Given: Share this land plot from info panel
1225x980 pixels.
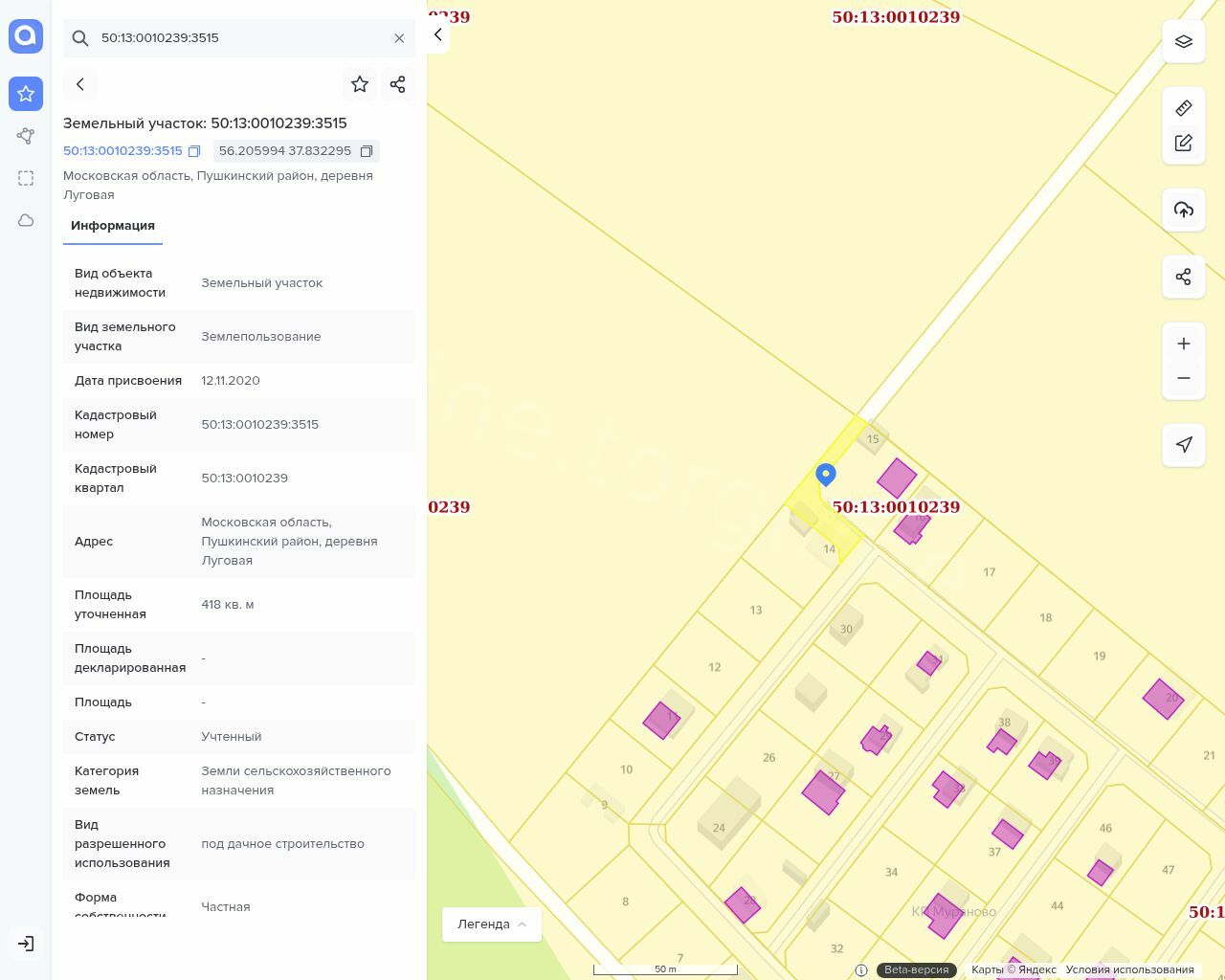Looking at the screenshot, I should [x=398, y=84].
